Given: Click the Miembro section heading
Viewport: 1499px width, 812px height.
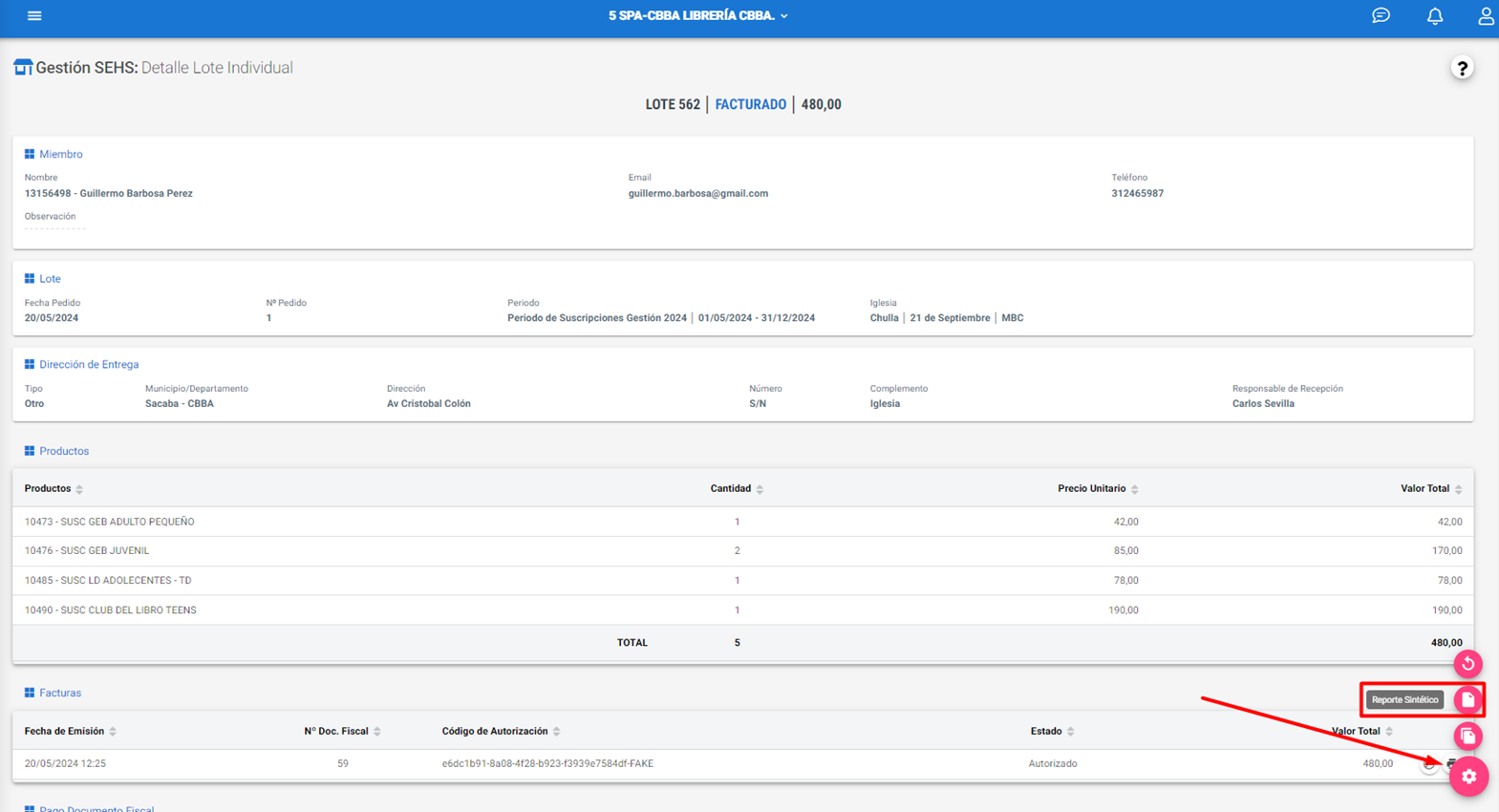Looking at the screenshot, I should pyautogui.click(x=60, y=154).
